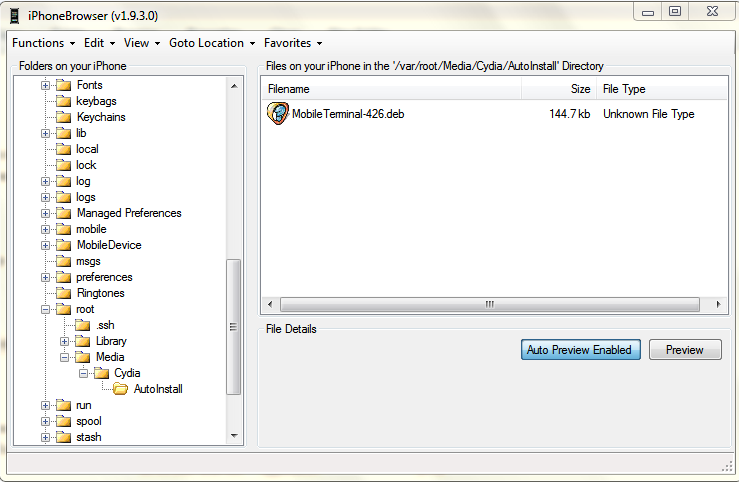Click the MobileDevice folder icon

[x=63, y=245]
